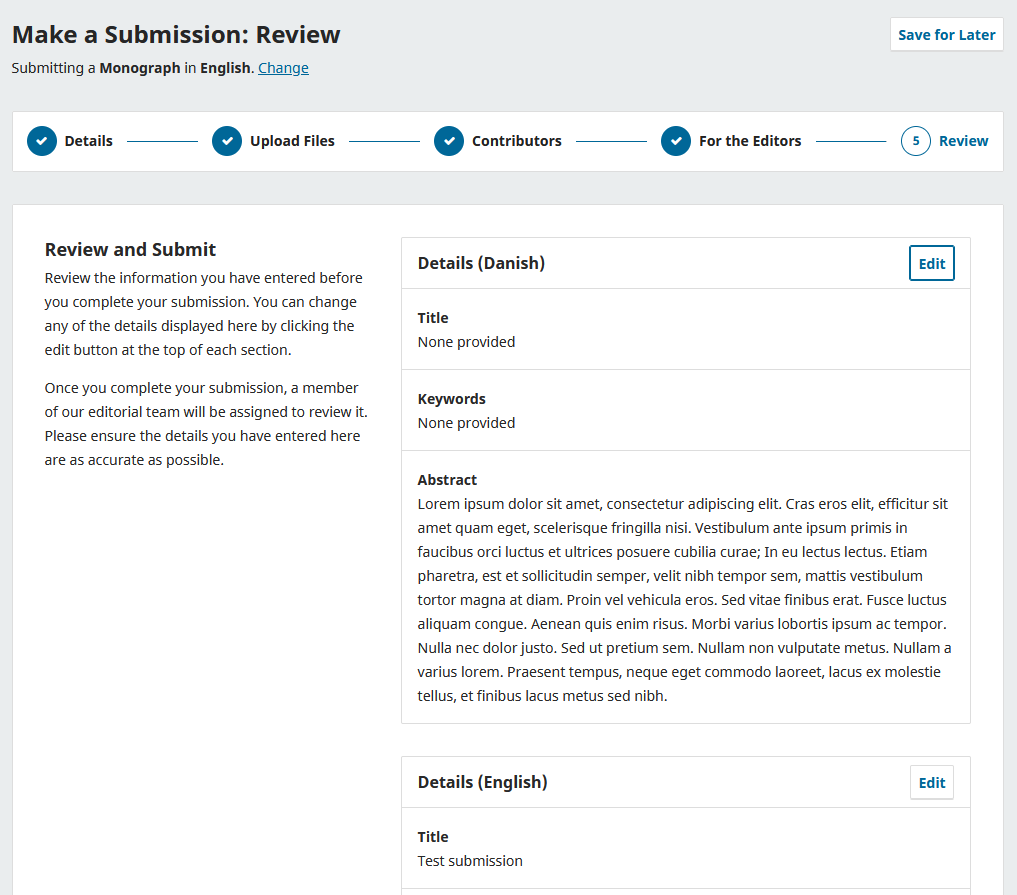Viewport: 1017px width, 895px height.
Task: Edit the Details (English) section
Action: (x=931, y=781)
